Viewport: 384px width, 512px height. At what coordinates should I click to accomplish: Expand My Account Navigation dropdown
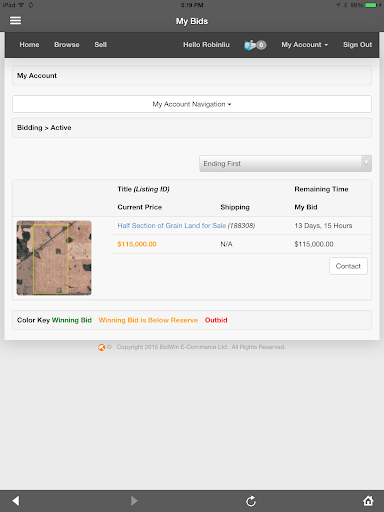[x=192, y=104]
